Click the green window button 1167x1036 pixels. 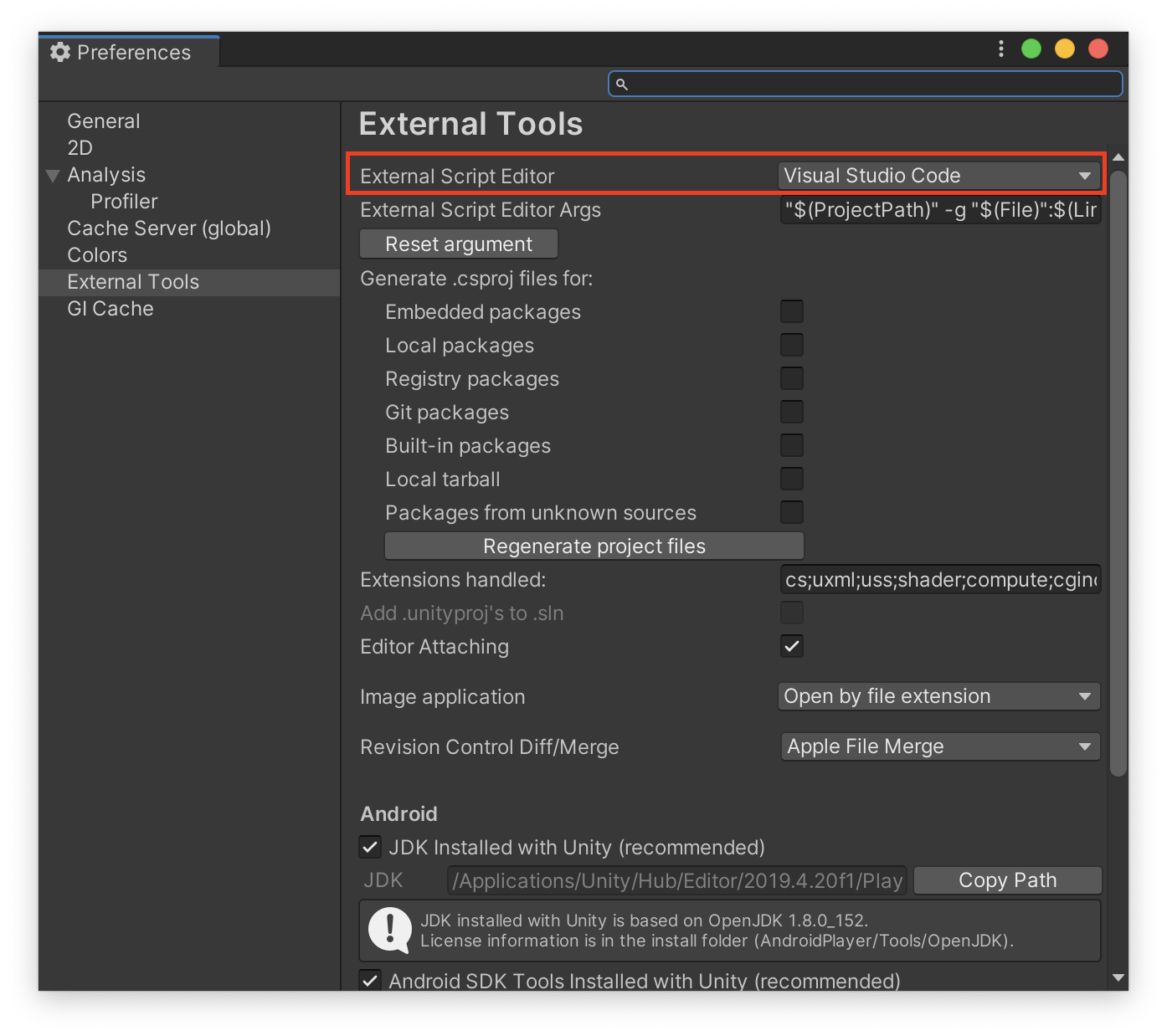[x=1031, y=49]
